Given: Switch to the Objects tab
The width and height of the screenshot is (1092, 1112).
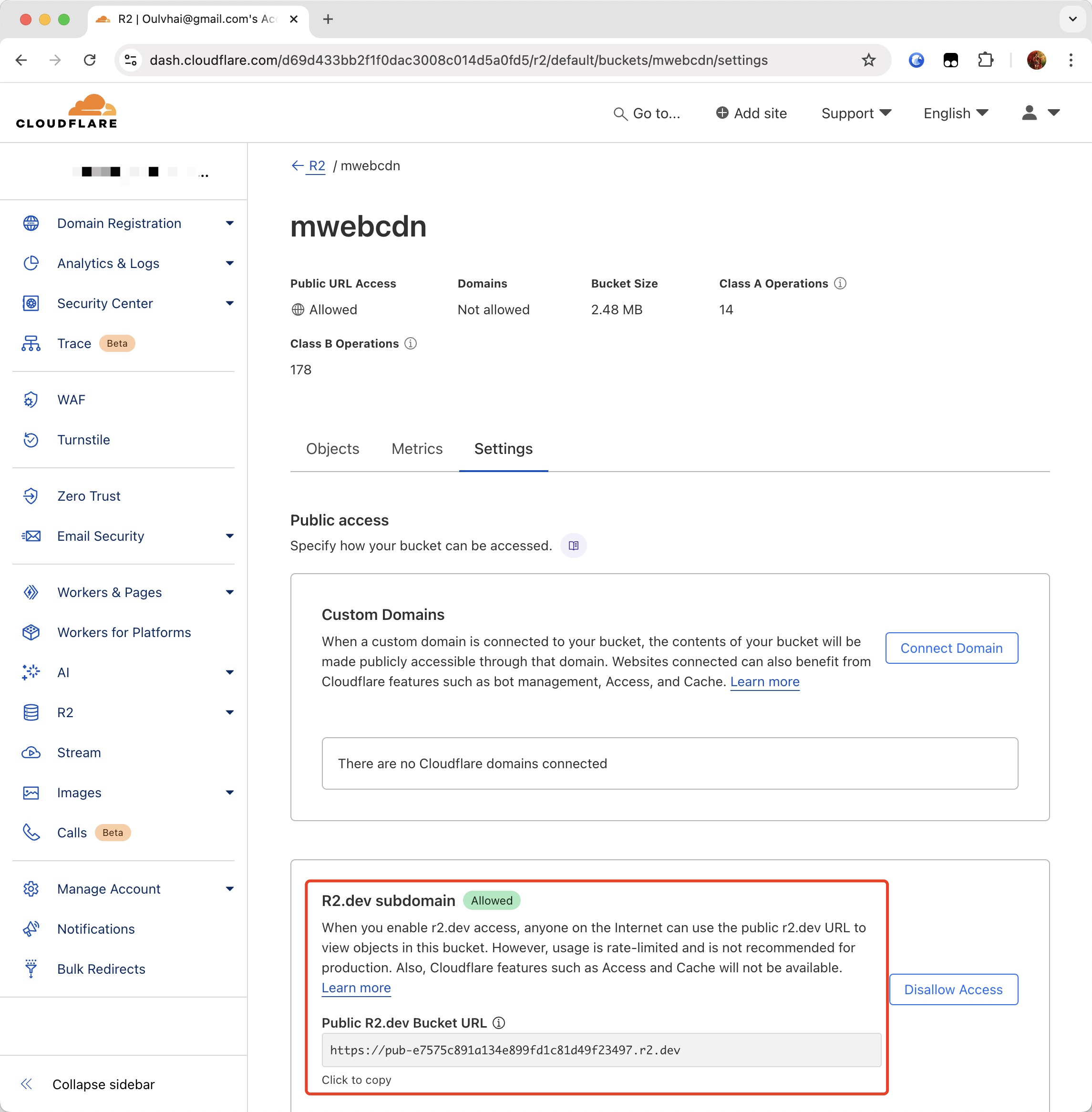Looking at the screenshot, I should [x=332, y=448].
